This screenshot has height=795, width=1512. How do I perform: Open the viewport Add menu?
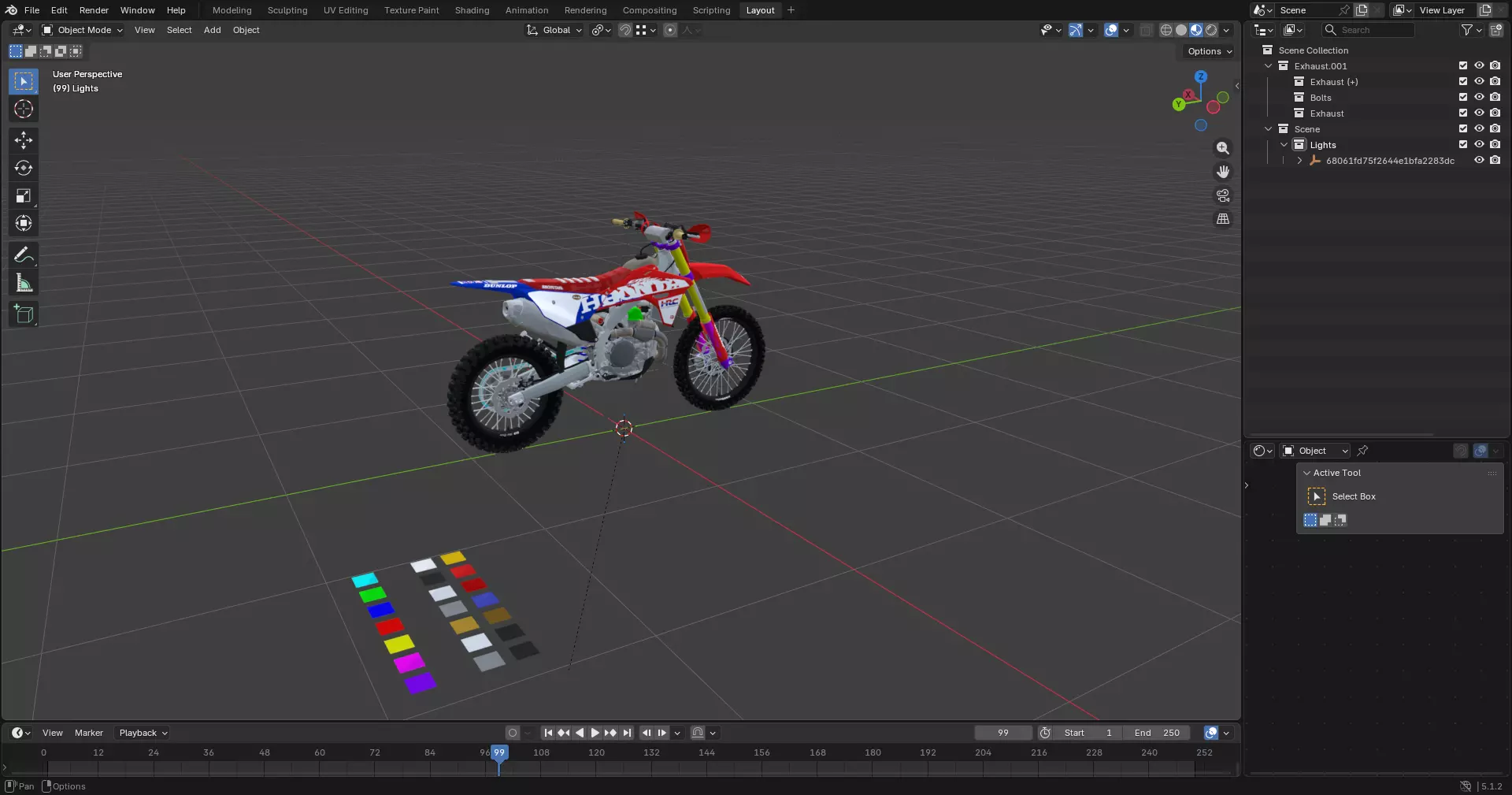(212, 30)
